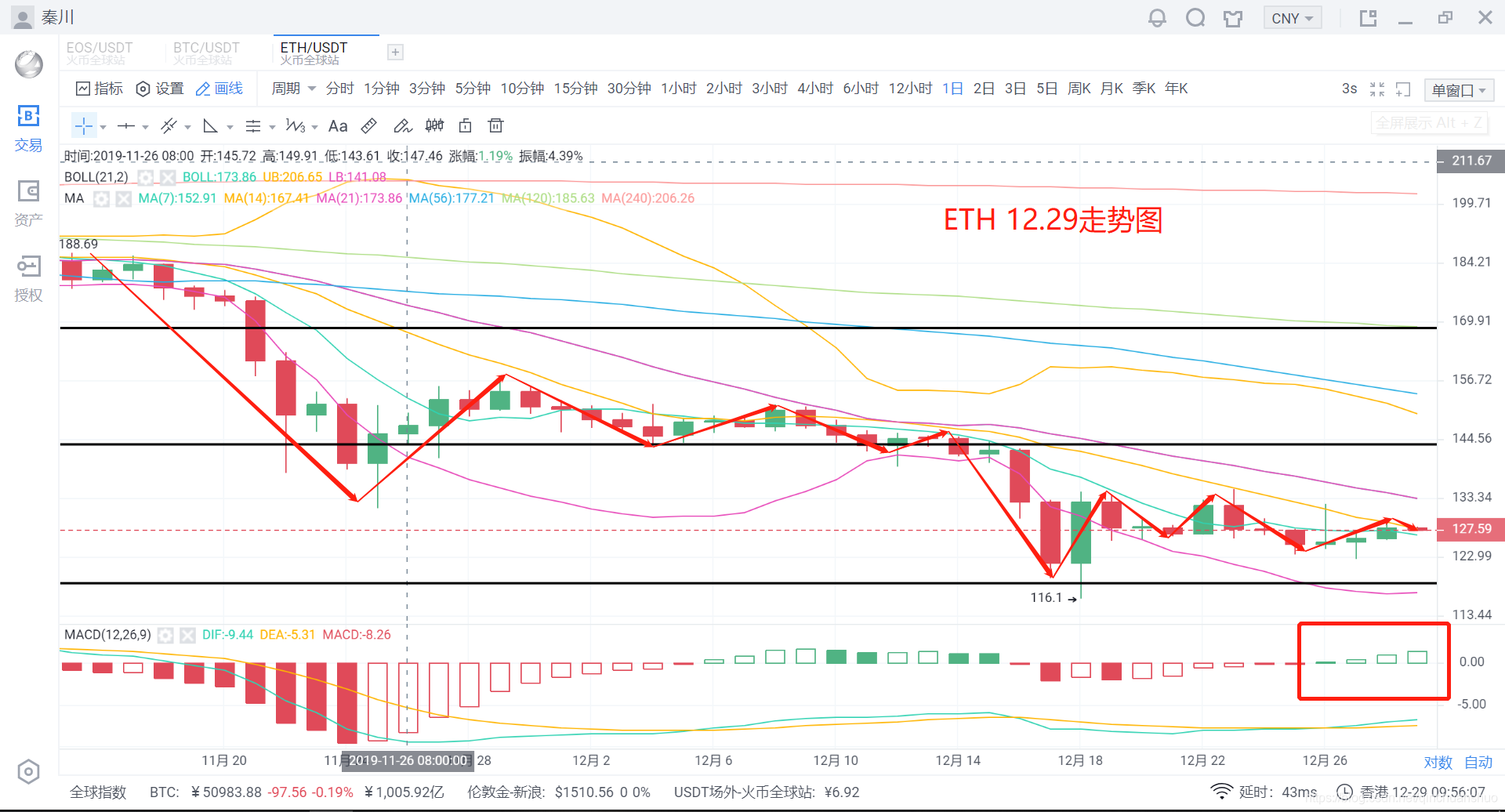Expand the triangle tool options arrow
Viewport: 1505px width, 812px height.
point(230,127)
